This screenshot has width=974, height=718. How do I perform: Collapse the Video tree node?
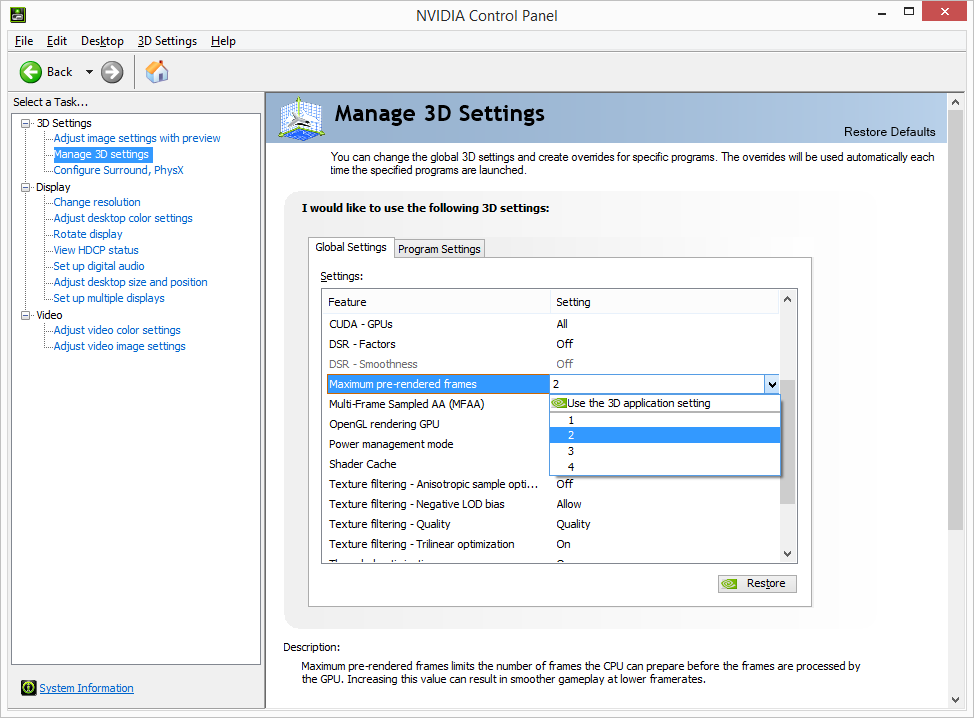click(x=26, y=315)
